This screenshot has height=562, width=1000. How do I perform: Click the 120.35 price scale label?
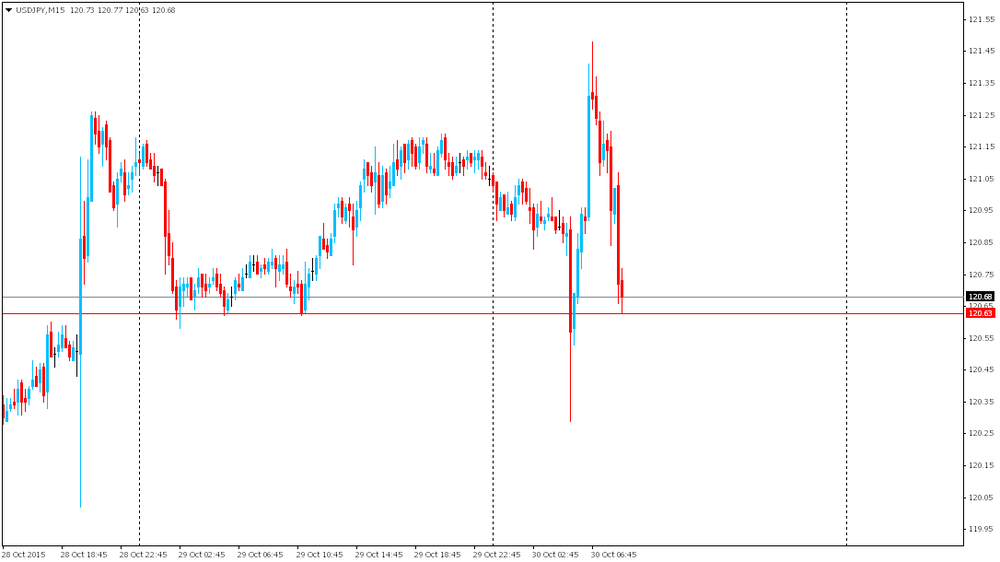point(982,402)
